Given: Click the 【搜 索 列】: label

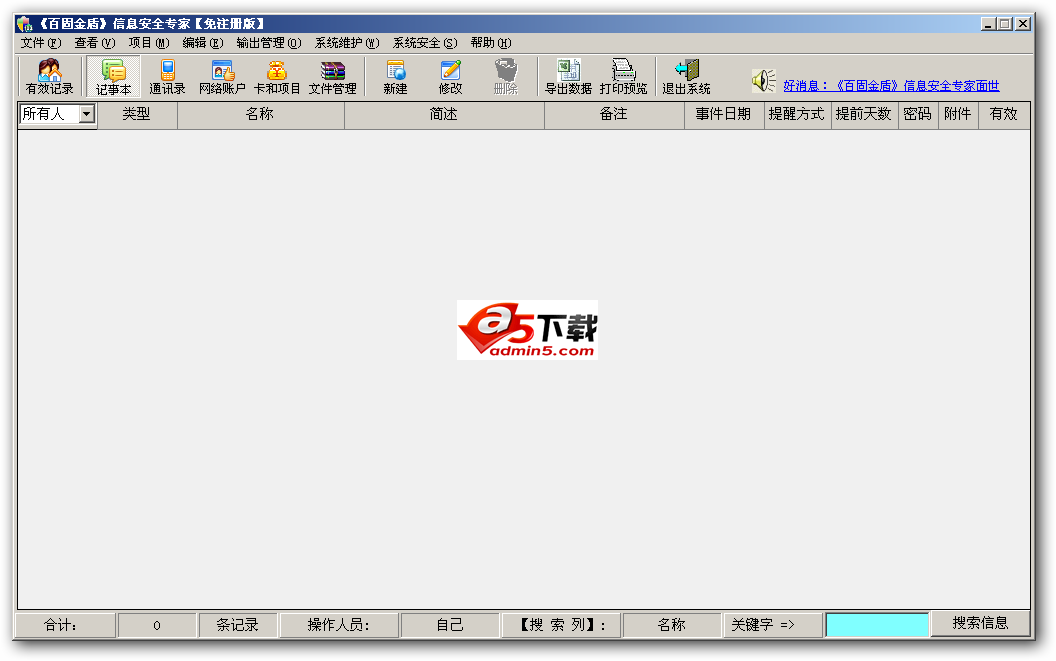Looking at the screenshot, I should [561, 625].
